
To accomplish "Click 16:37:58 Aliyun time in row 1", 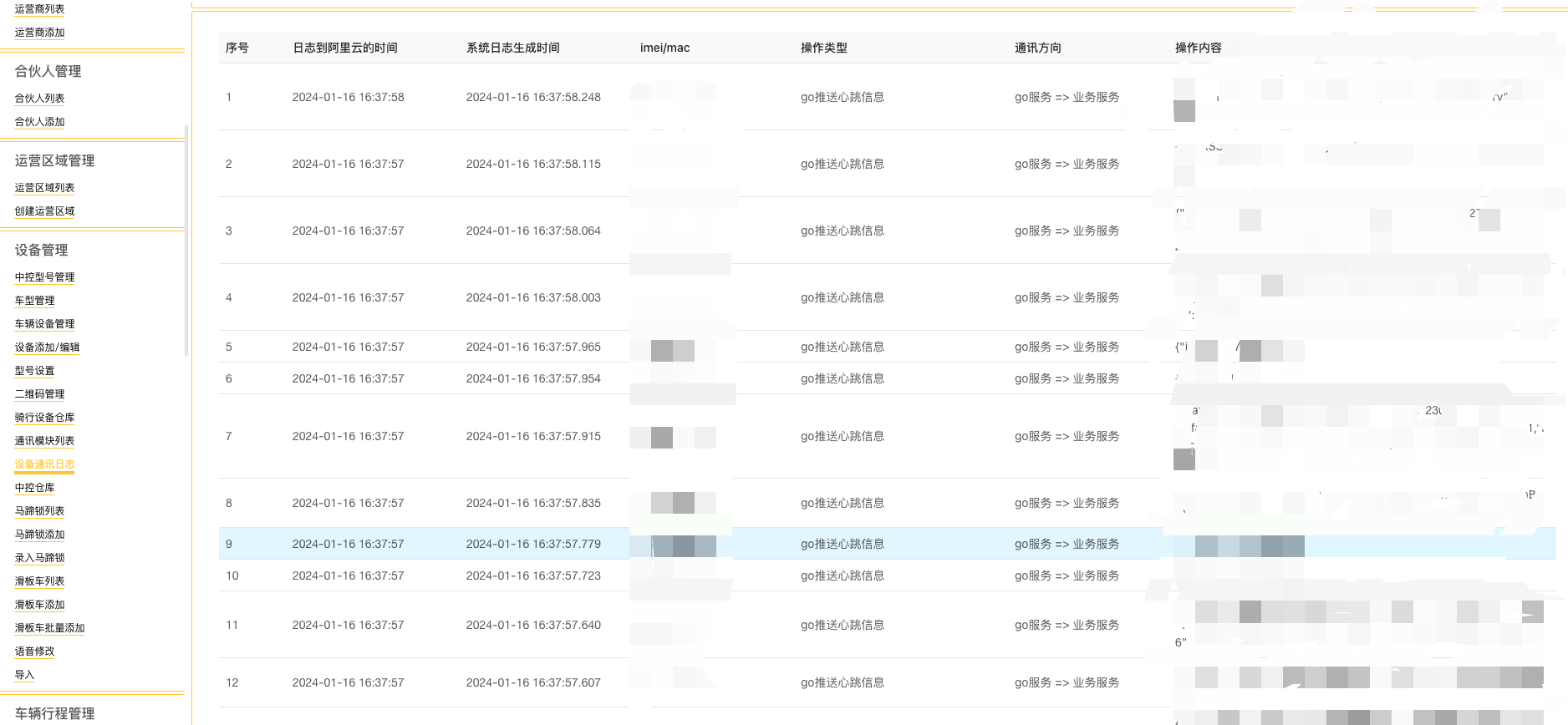I will (349, 97).
